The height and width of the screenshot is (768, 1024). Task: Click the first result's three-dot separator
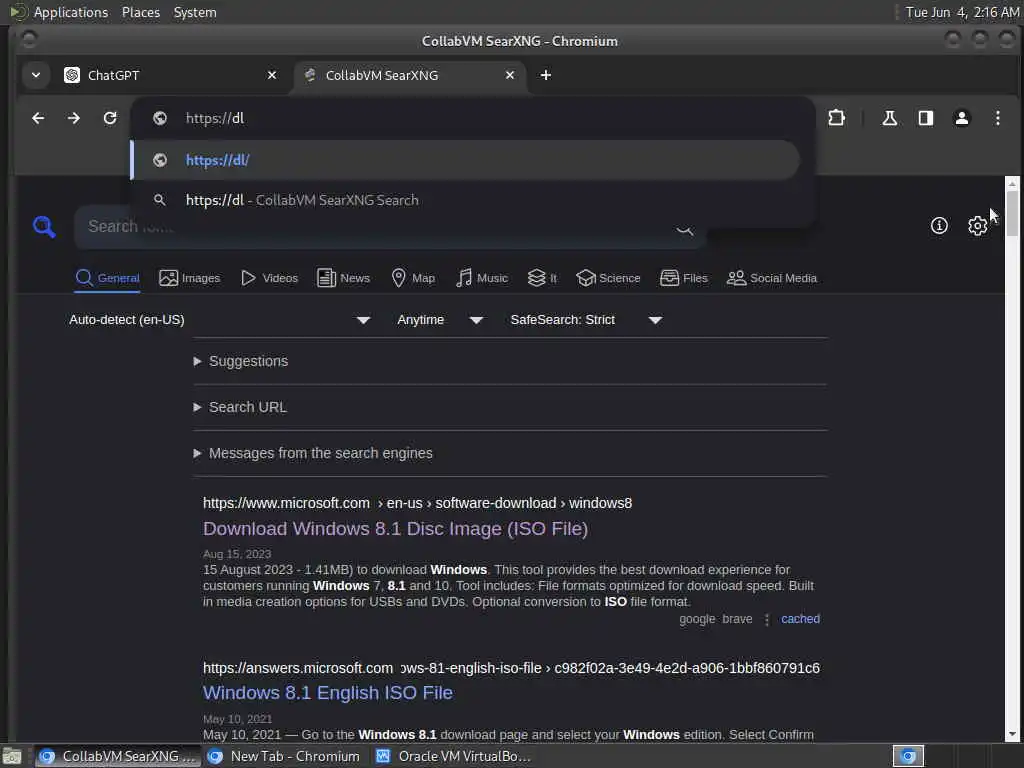(x=767, y=619)
